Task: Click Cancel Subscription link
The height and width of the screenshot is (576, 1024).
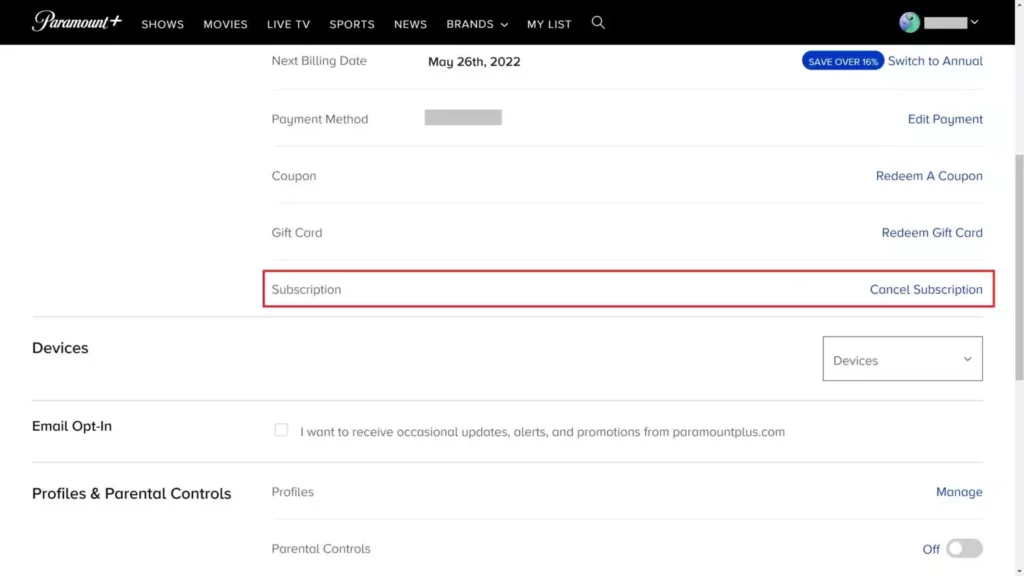Action: click(925, 289)
